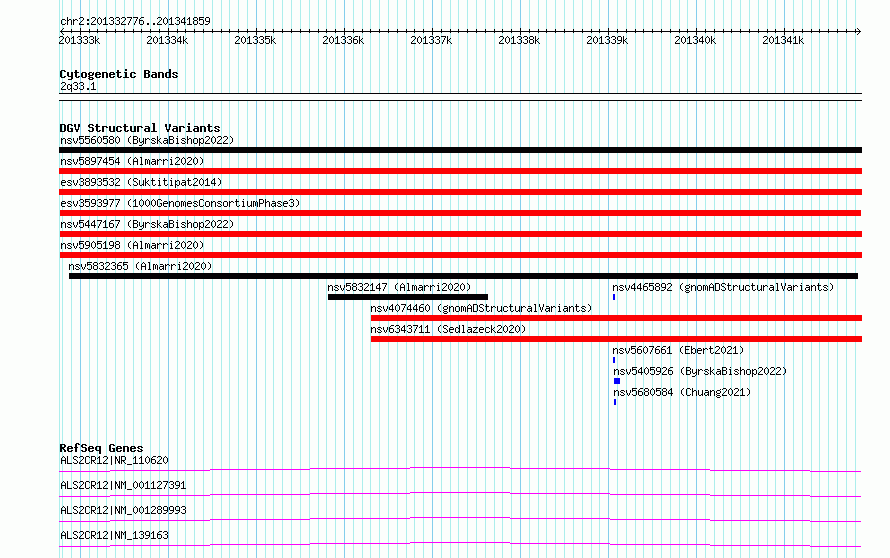Select the nsv6343711 (Sedlazeck2020) red bar

point(616,339)
